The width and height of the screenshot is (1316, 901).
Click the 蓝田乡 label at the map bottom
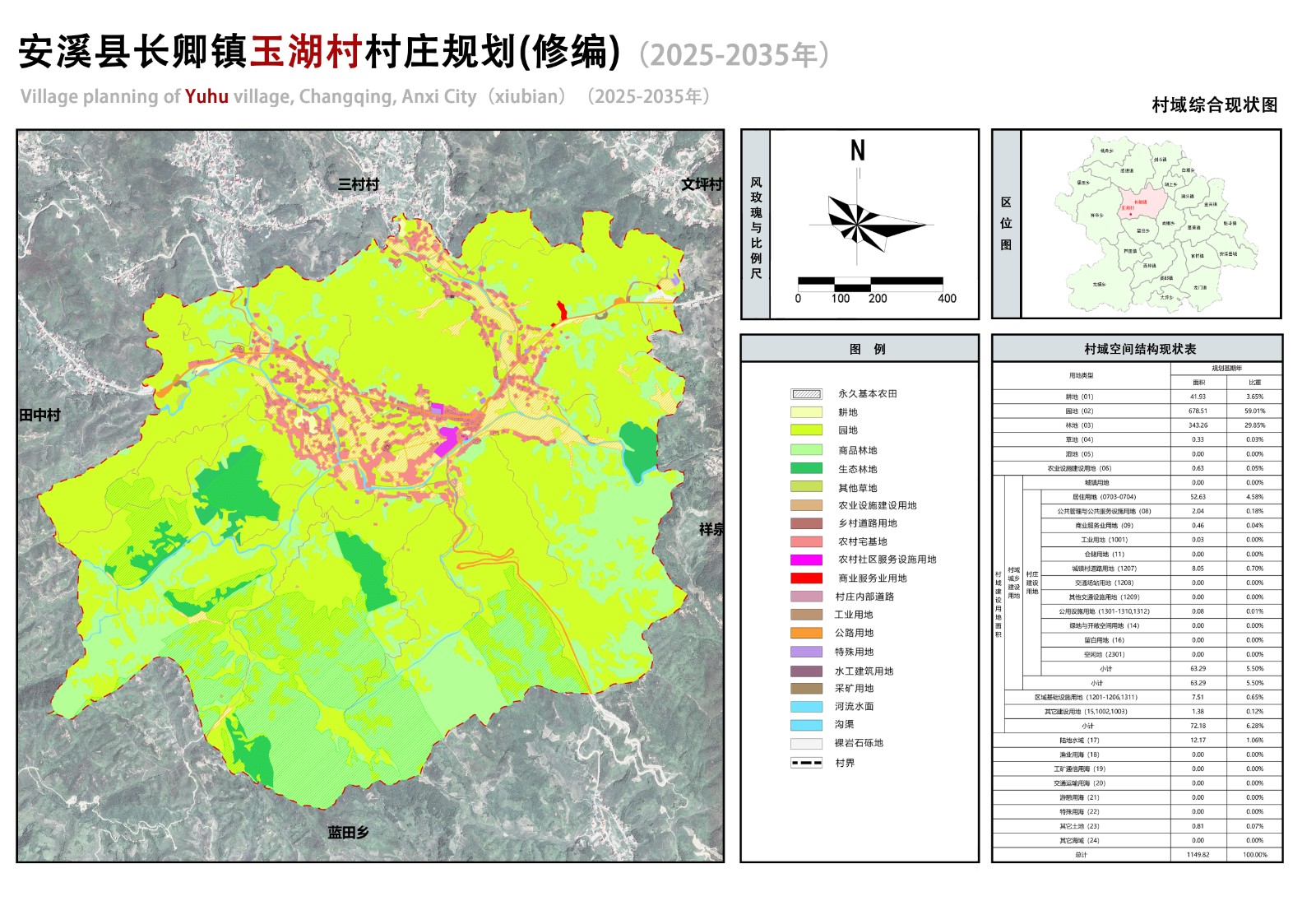[349, 833]
